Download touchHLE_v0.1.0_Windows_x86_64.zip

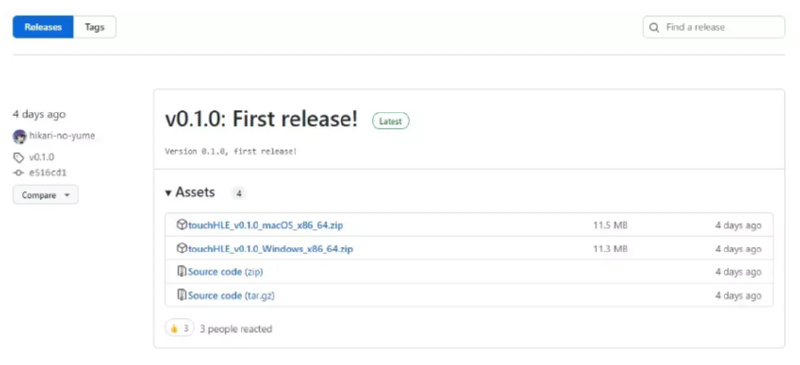coord(270,249)
